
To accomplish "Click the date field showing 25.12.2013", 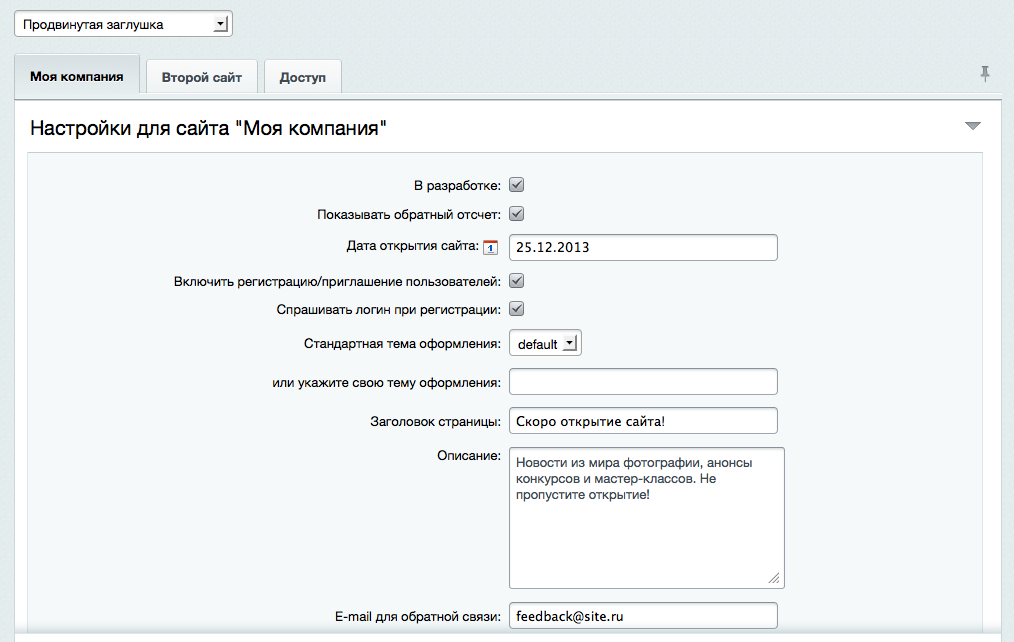I will click(x=643, y=247).
